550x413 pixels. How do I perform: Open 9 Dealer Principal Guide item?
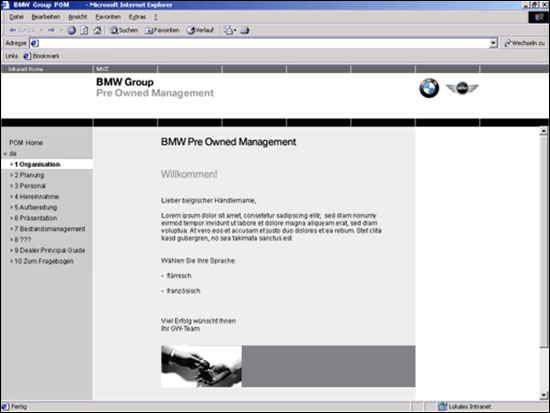click(x=49, y=251)
